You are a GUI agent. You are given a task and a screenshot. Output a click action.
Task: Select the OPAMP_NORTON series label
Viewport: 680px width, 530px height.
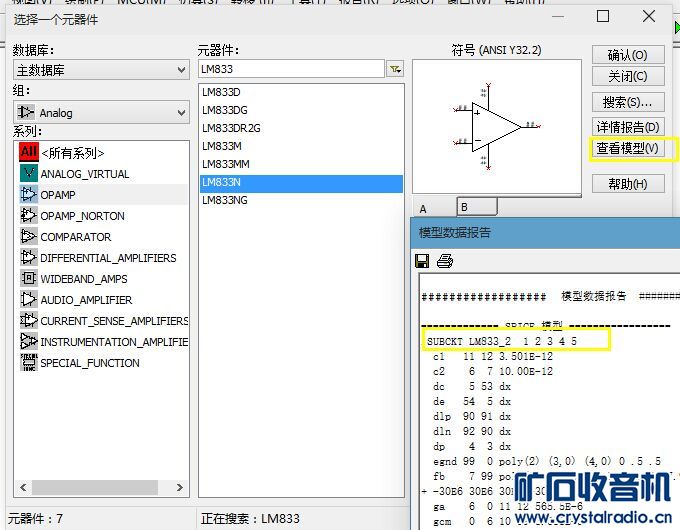coord(82,216)
